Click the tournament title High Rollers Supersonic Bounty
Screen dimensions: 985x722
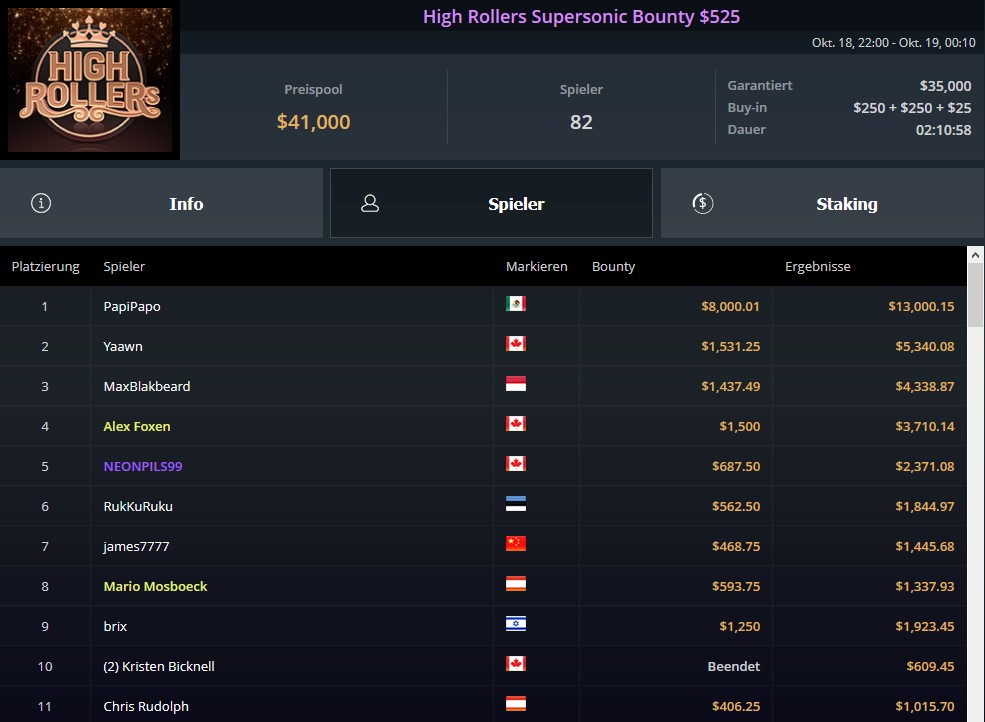[581, 17]
